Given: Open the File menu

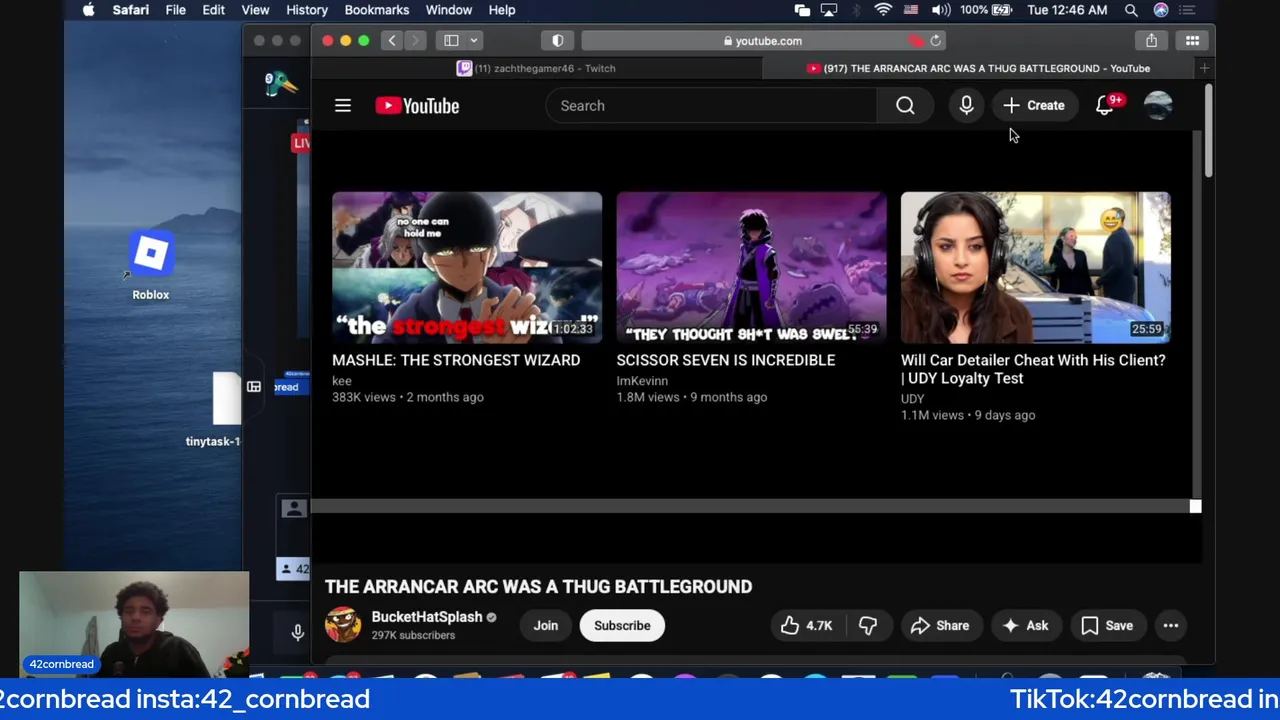Looking at the screenshot, I should pos(175,10).
